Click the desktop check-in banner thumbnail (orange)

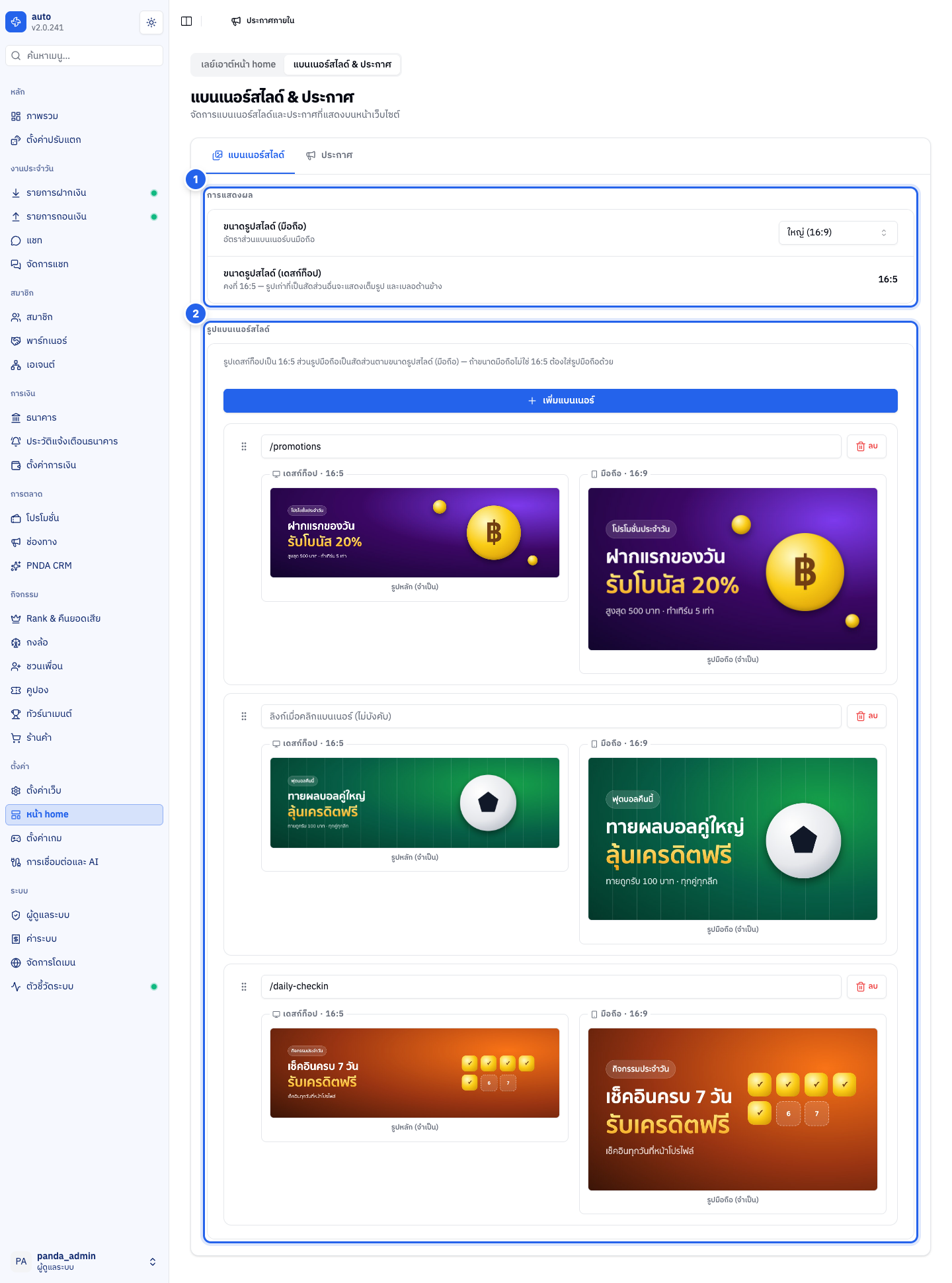(415, 1073)
